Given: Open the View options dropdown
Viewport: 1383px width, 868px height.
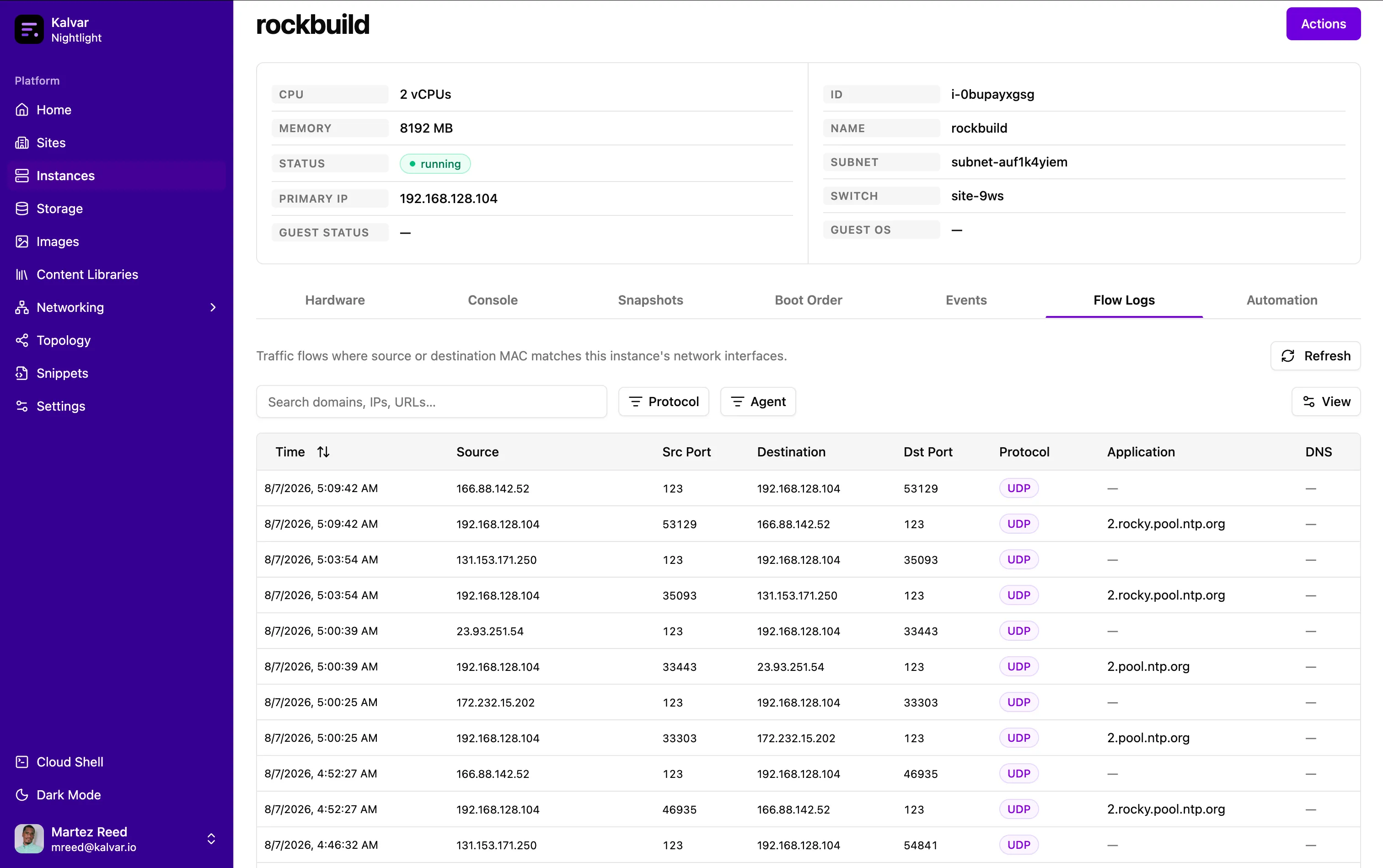Looking at the screenshot, I should pos(1325,402).
